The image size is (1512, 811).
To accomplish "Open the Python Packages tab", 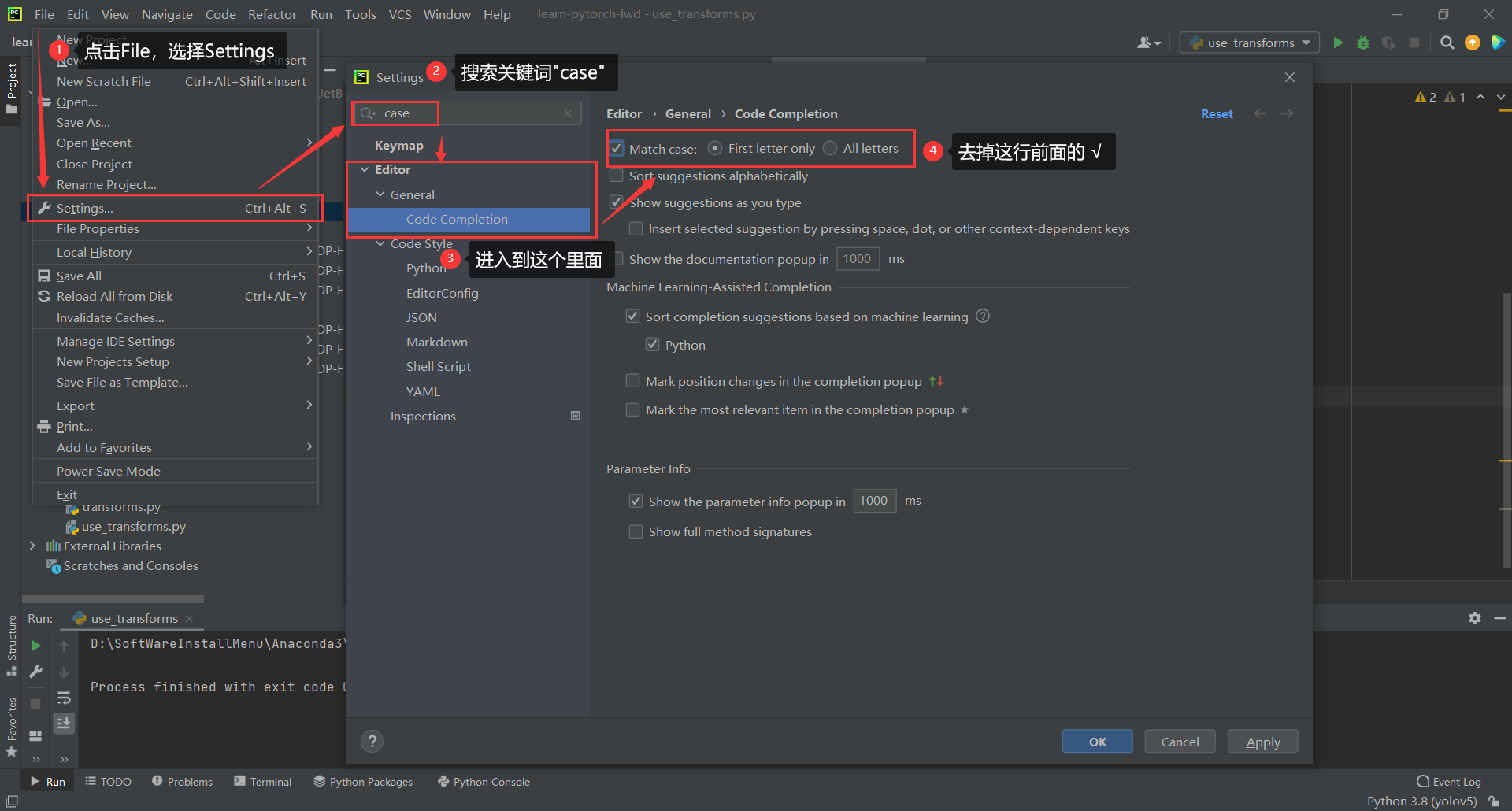I will pyautogui.click(x=363, y=782).
